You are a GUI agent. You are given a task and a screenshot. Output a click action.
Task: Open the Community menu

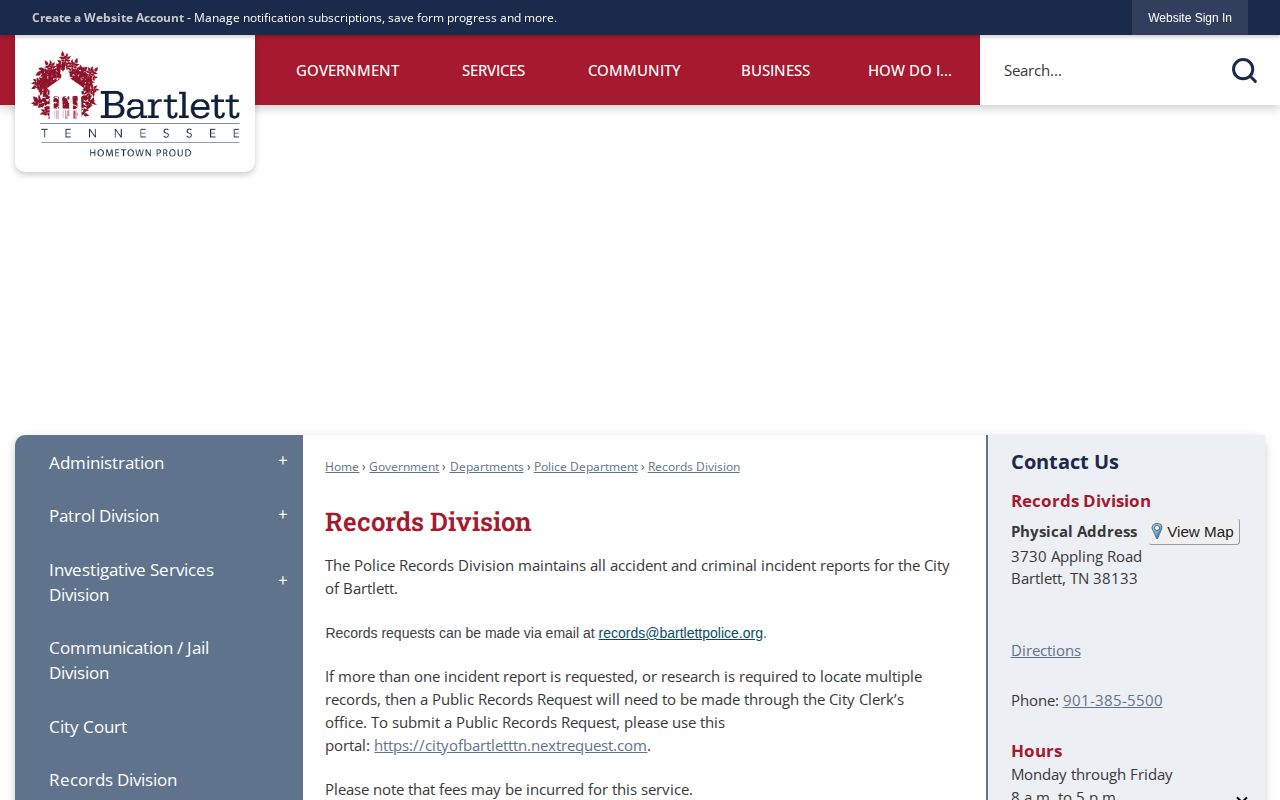[634, 70]
